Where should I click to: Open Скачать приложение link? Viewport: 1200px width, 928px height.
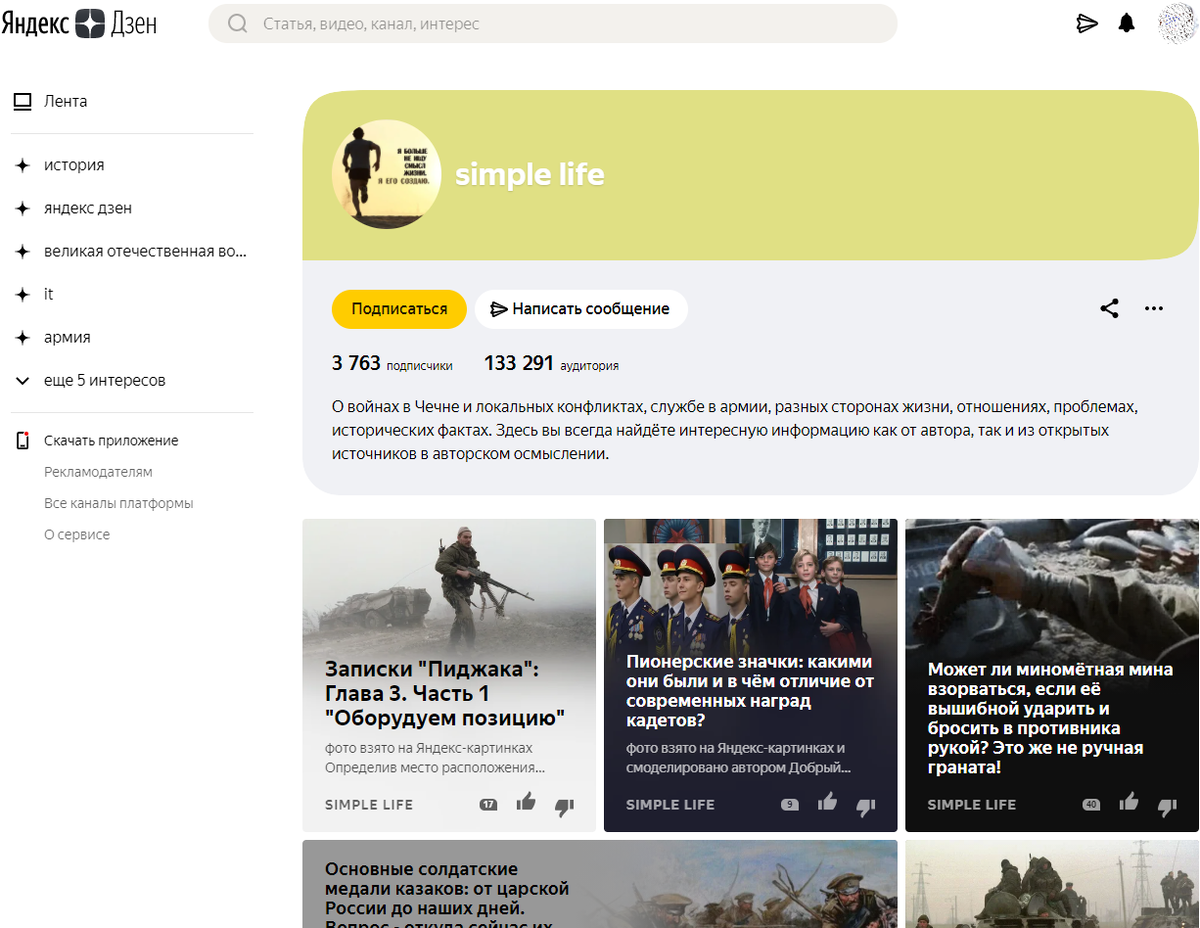(x=111, y=441)
